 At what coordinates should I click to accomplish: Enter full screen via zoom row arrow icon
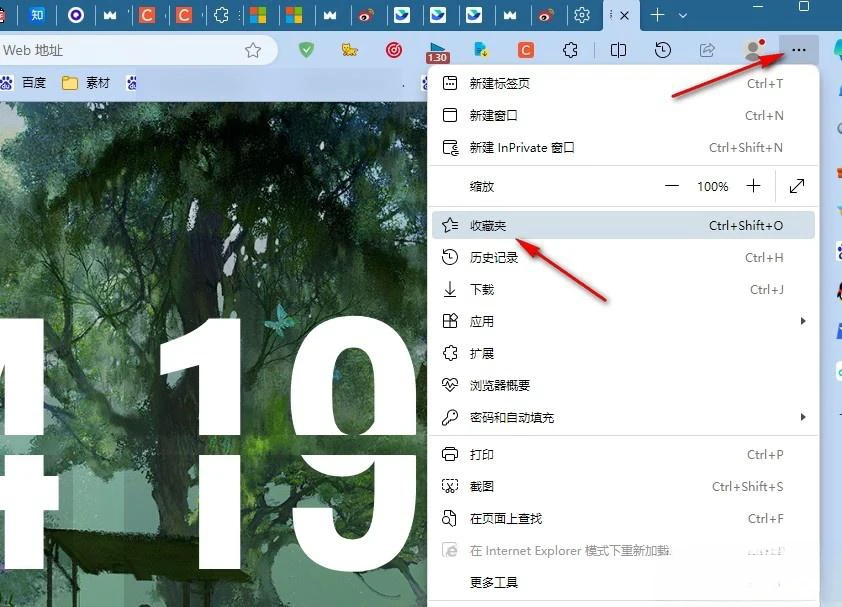pos(797,186)
